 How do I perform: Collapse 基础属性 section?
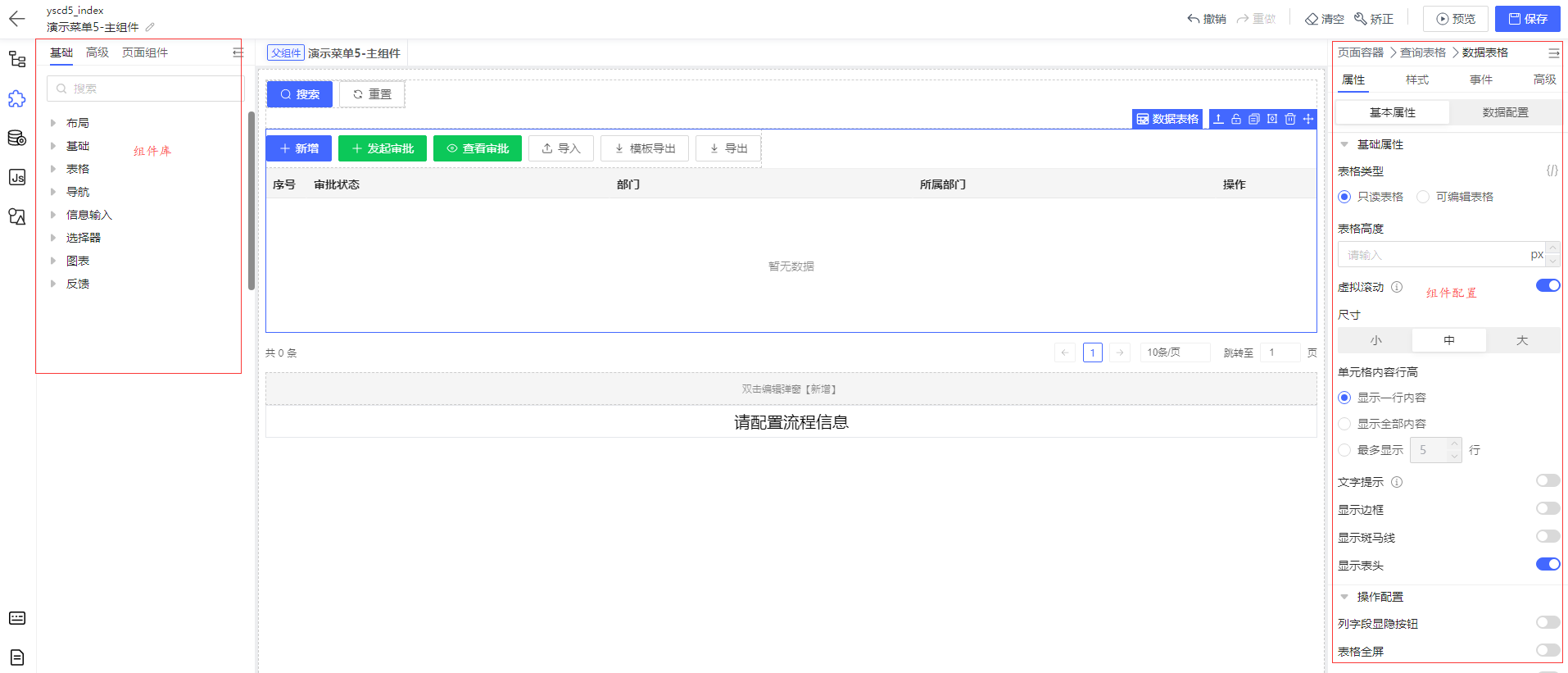pos(1344,144)
